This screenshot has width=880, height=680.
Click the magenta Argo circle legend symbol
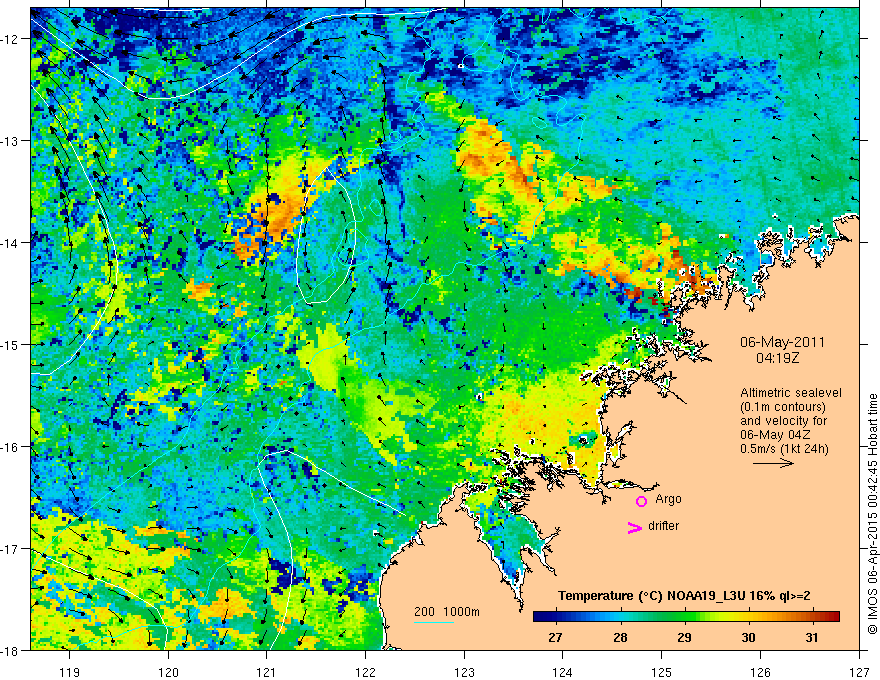pyautogui.click(x=641, y=501)
